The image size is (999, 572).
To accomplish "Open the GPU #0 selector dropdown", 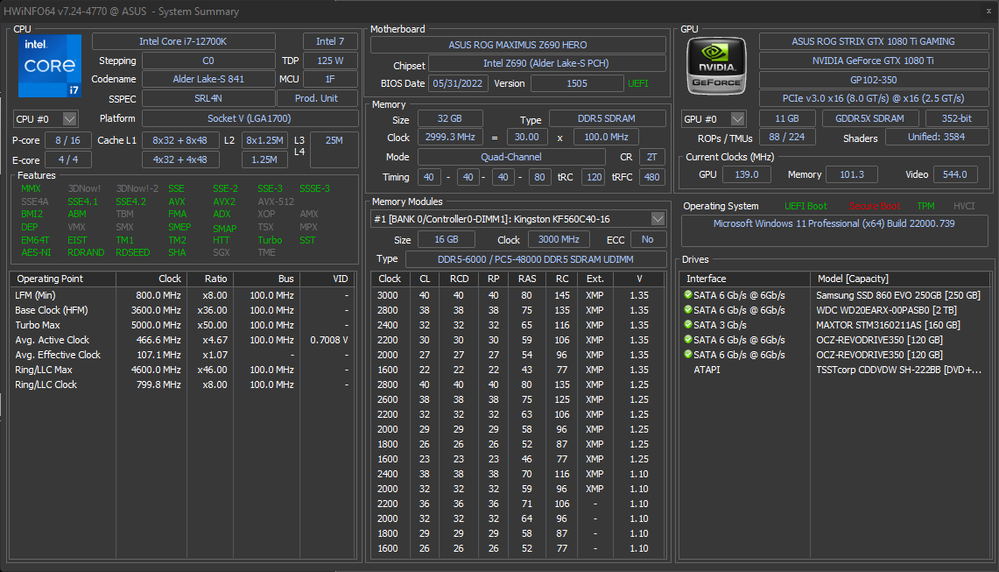I will [x=738, y=119].
